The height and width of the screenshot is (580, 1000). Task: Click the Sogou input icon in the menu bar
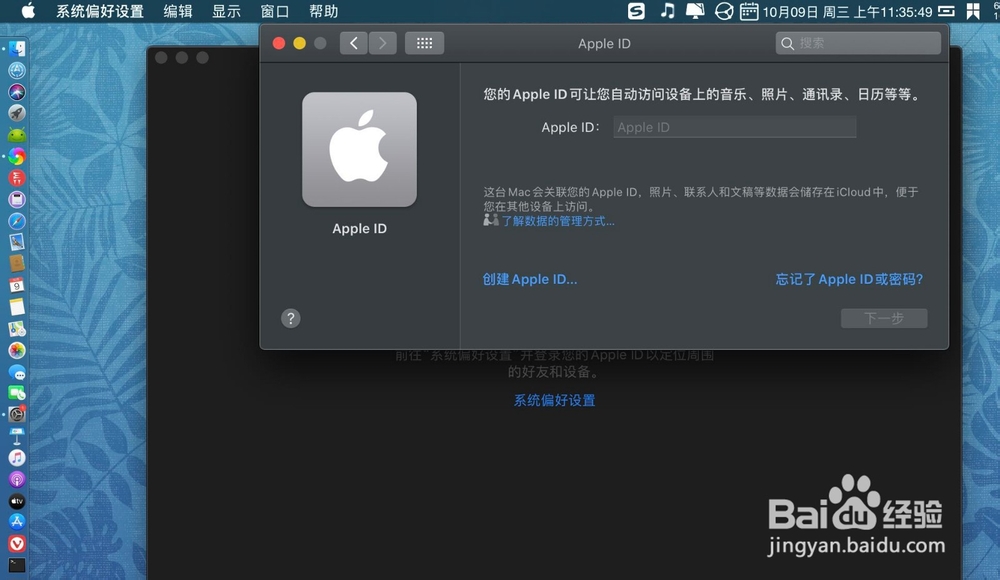(635, 11)
